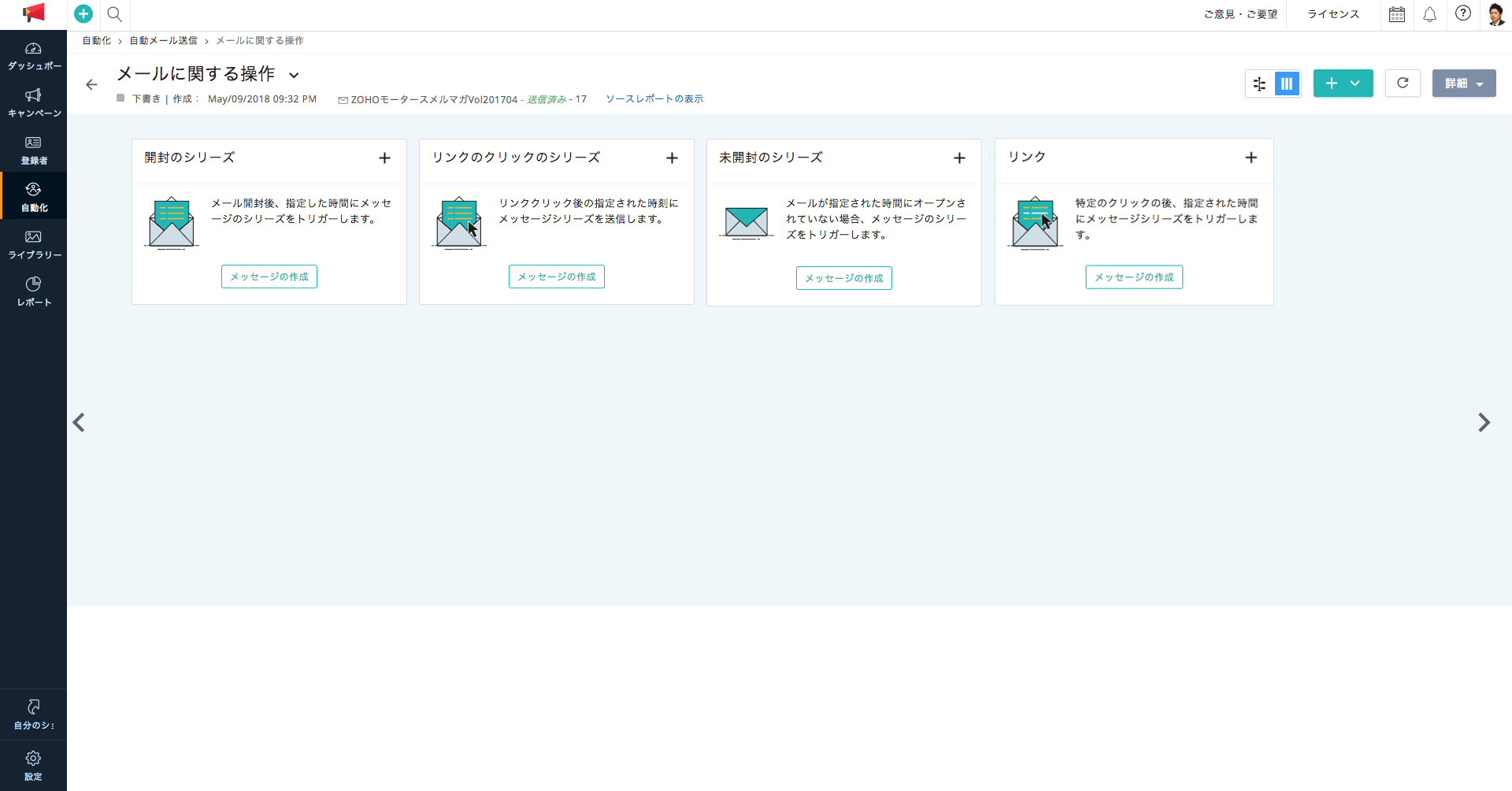Viewport: 1512px width, 791px height.
Task: Open the 詳細 dropdown menu
Action: pyautogui.click(x=1463, y=84)
